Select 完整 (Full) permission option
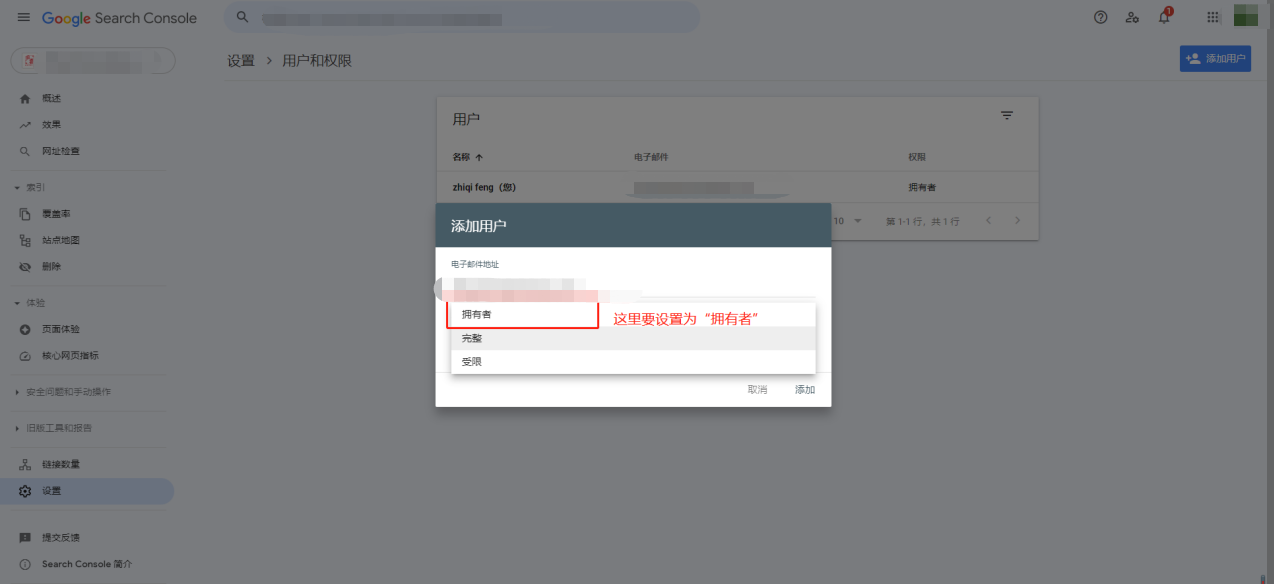 472,338
